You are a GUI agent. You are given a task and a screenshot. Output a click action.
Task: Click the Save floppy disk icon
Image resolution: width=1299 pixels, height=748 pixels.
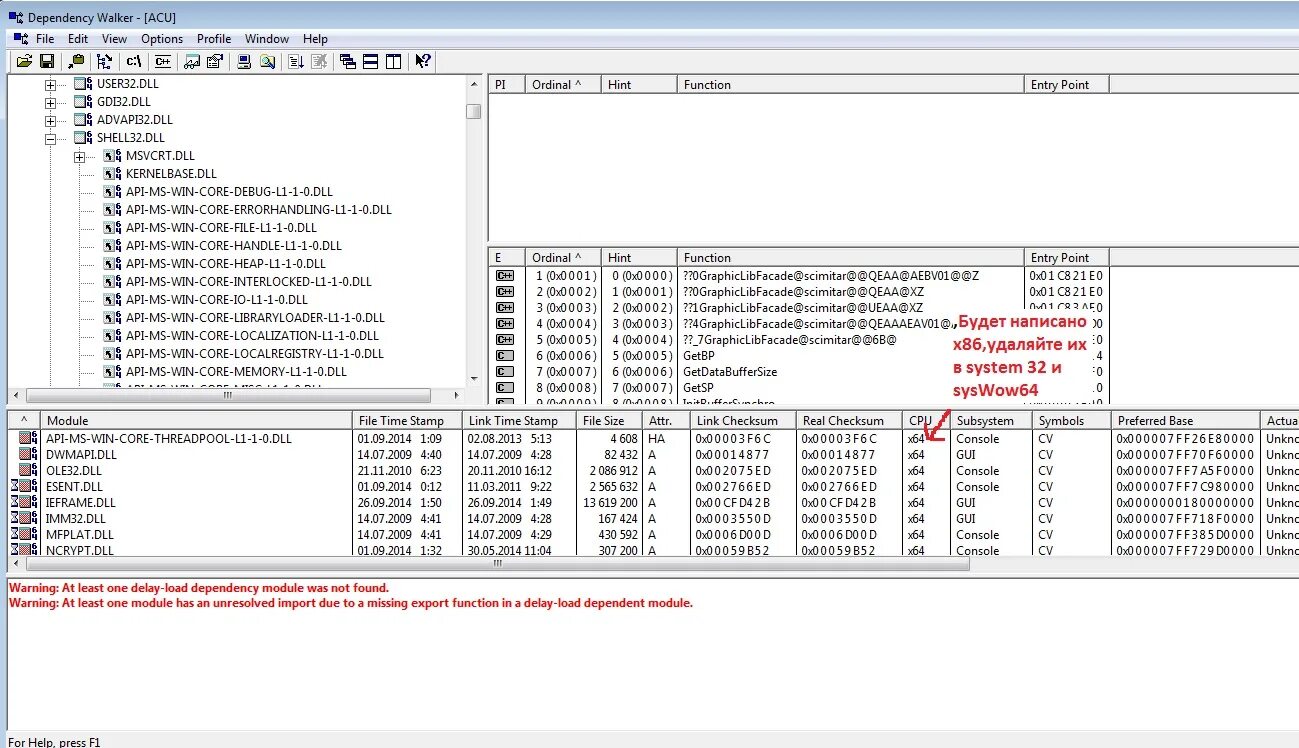click(46, 61)
